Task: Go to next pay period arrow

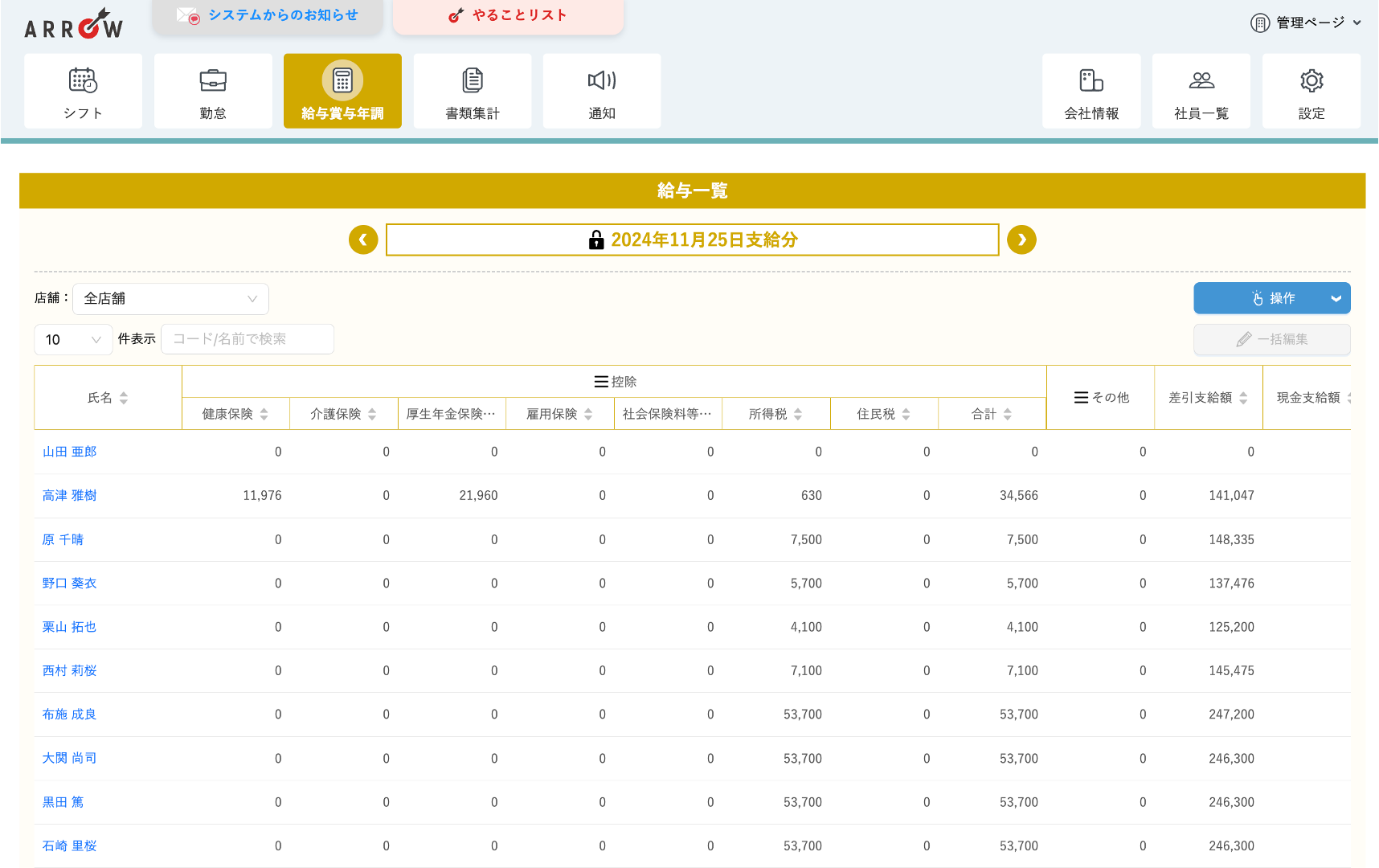Action: [1021, 240]
